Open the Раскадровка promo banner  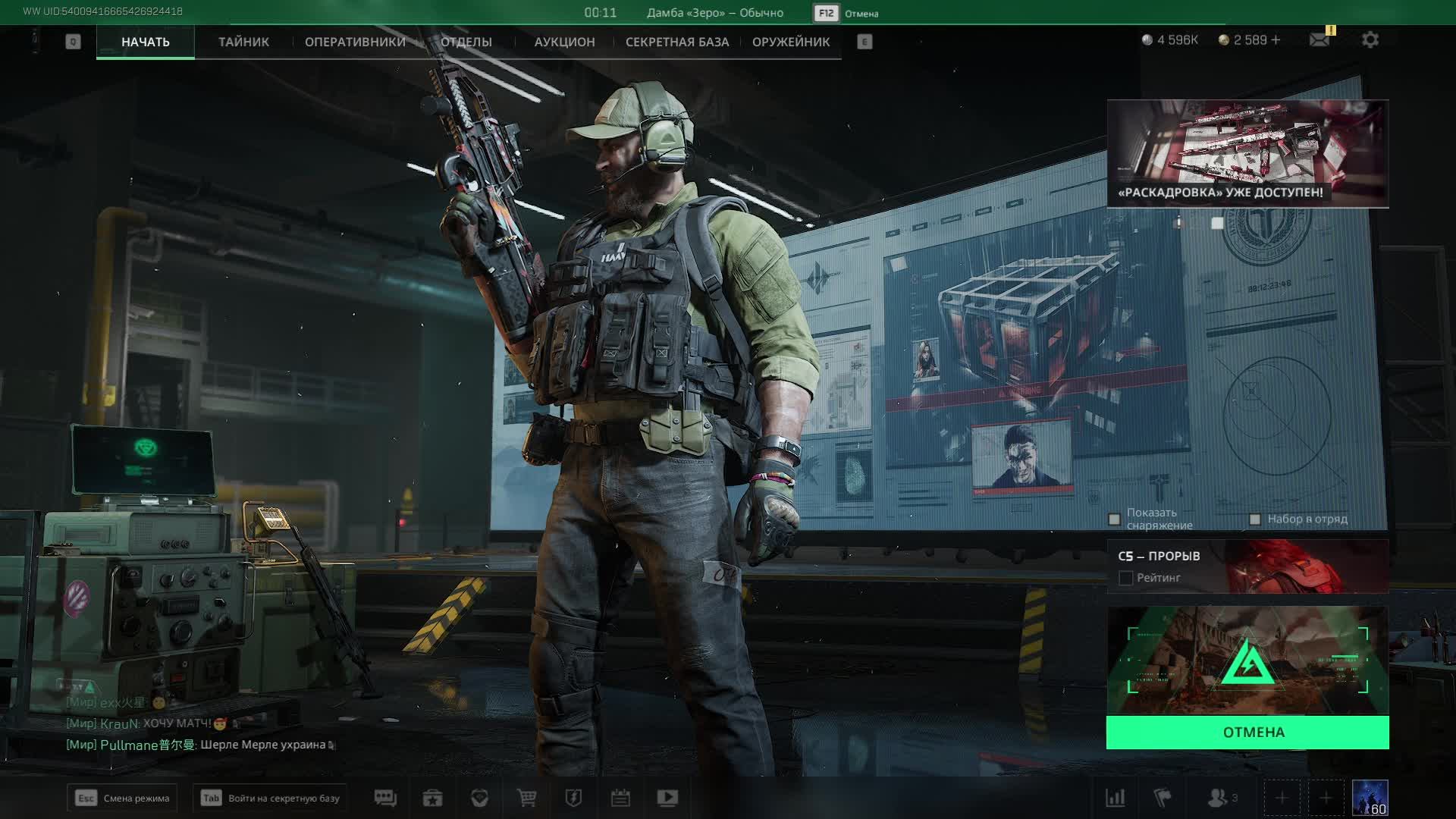pos(1247,153)
